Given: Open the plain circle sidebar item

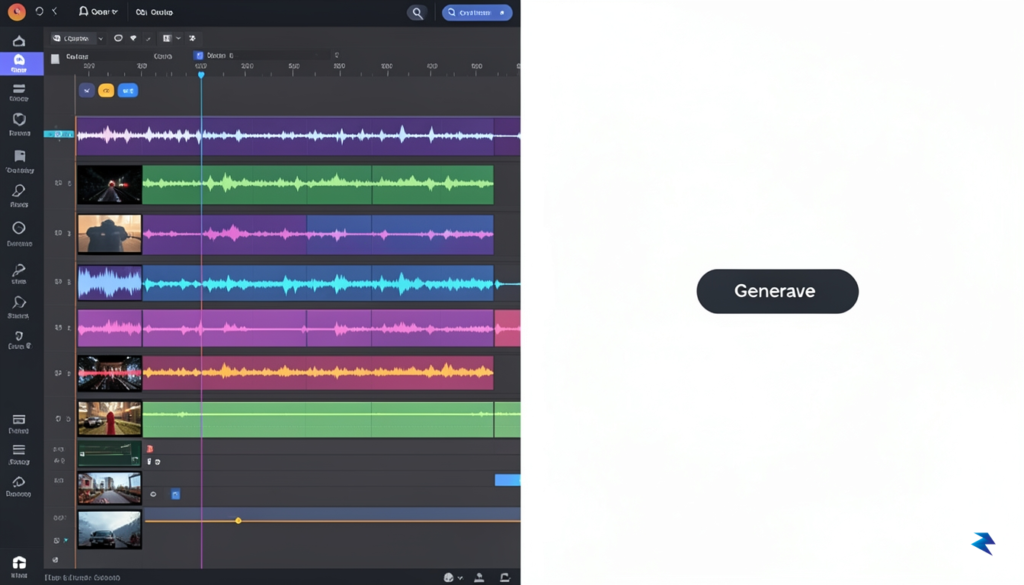Looking at the screenshot, I should click(x=19, y=233).
